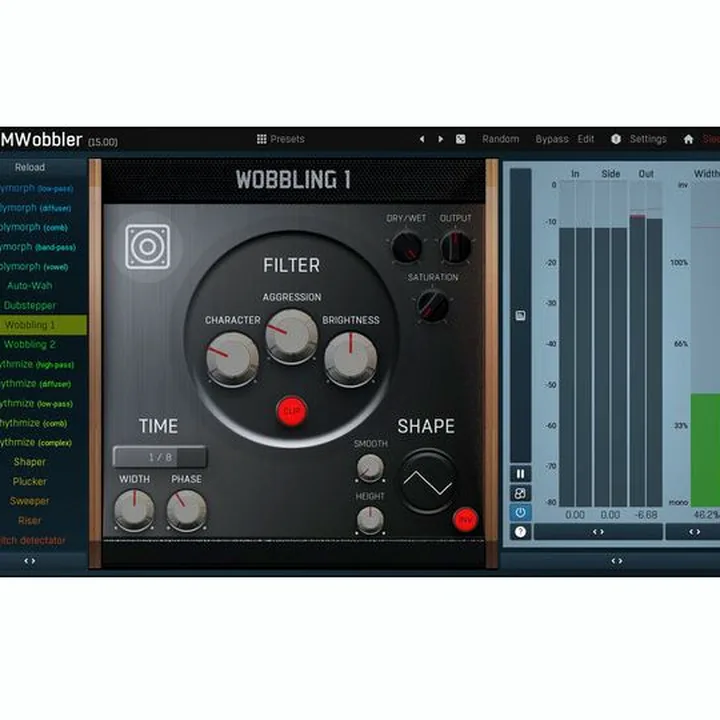Select the Riser preset

click(30, 521)
